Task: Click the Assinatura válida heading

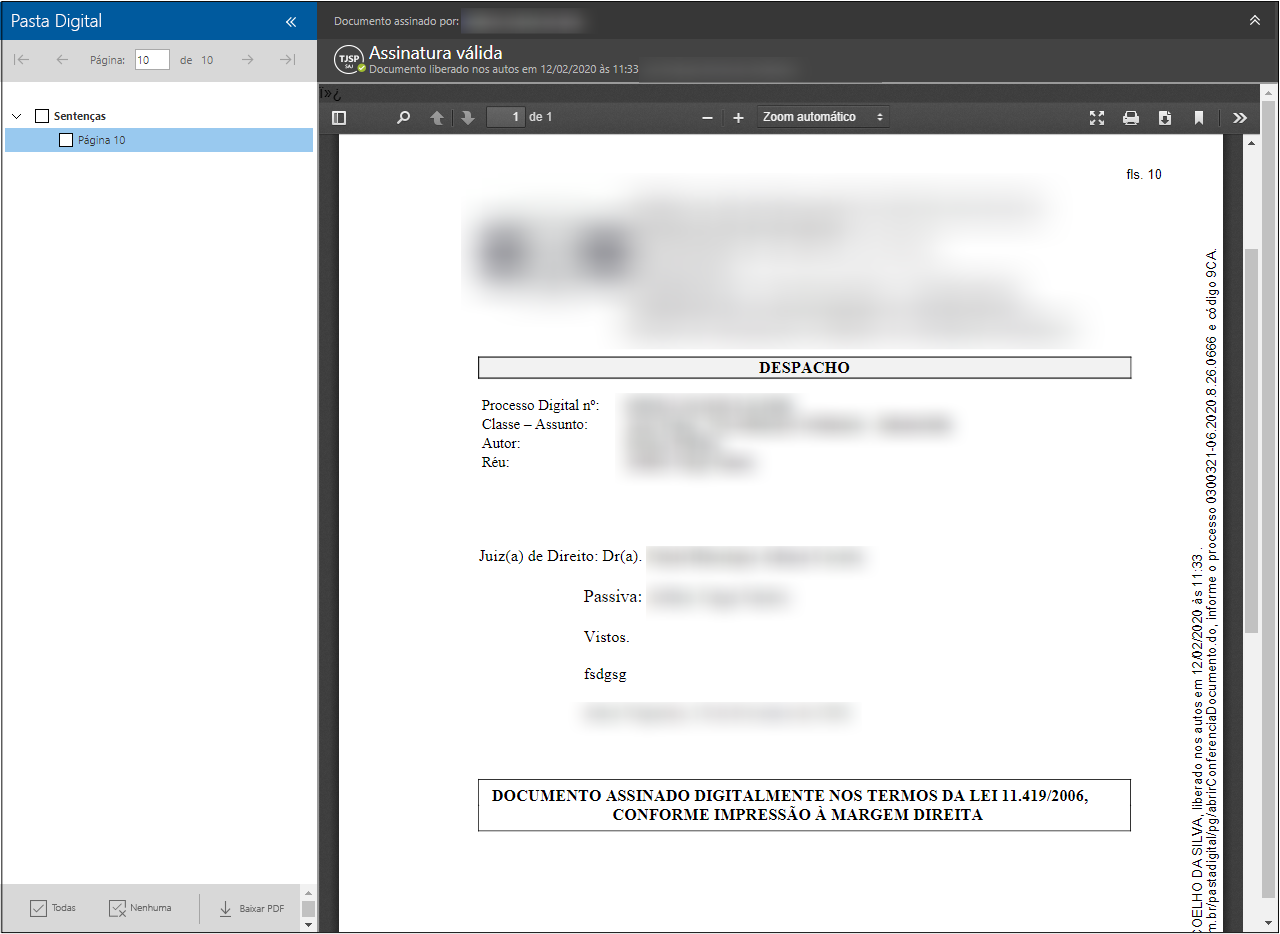Action: point(436,52)
